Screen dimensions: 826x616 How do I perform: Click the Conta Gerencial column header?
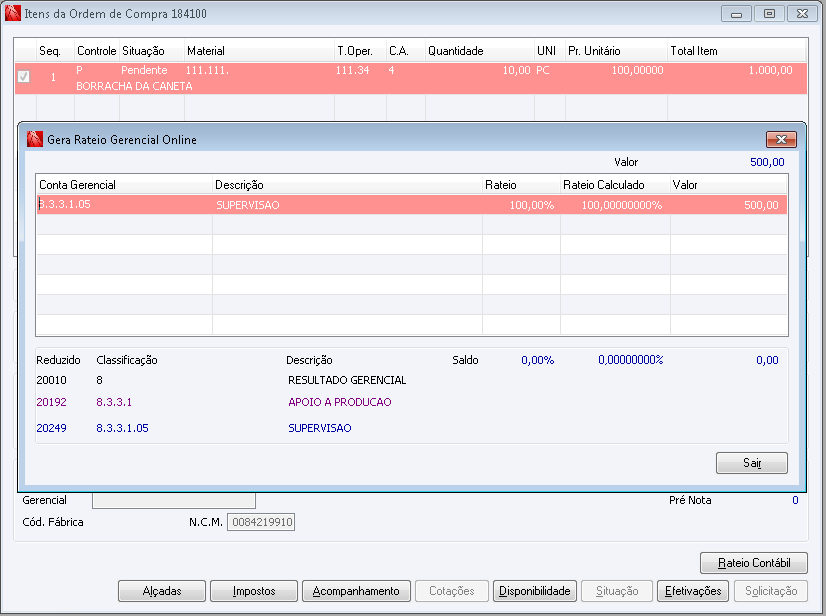pyautogui.click(x=124, y=185)
